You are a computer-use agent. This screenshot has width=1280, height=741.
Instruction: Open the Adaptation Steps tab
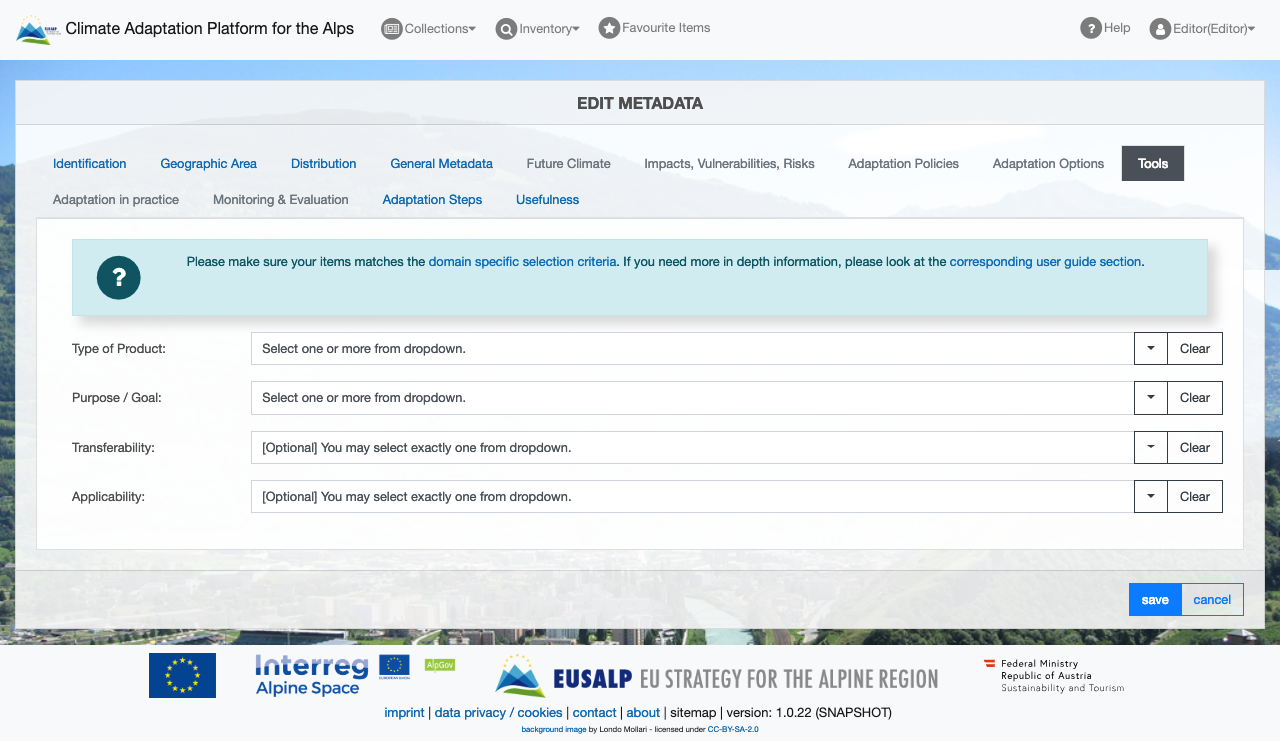click(x=432, y=200)
